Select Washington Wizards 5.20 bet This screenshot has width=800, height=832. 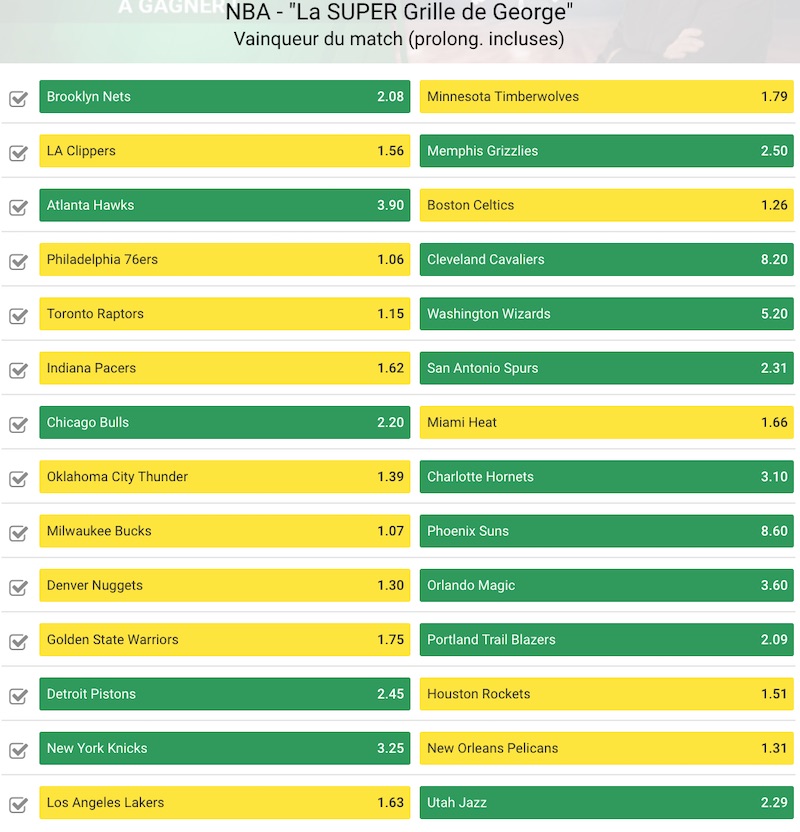(x=606, y=314)
